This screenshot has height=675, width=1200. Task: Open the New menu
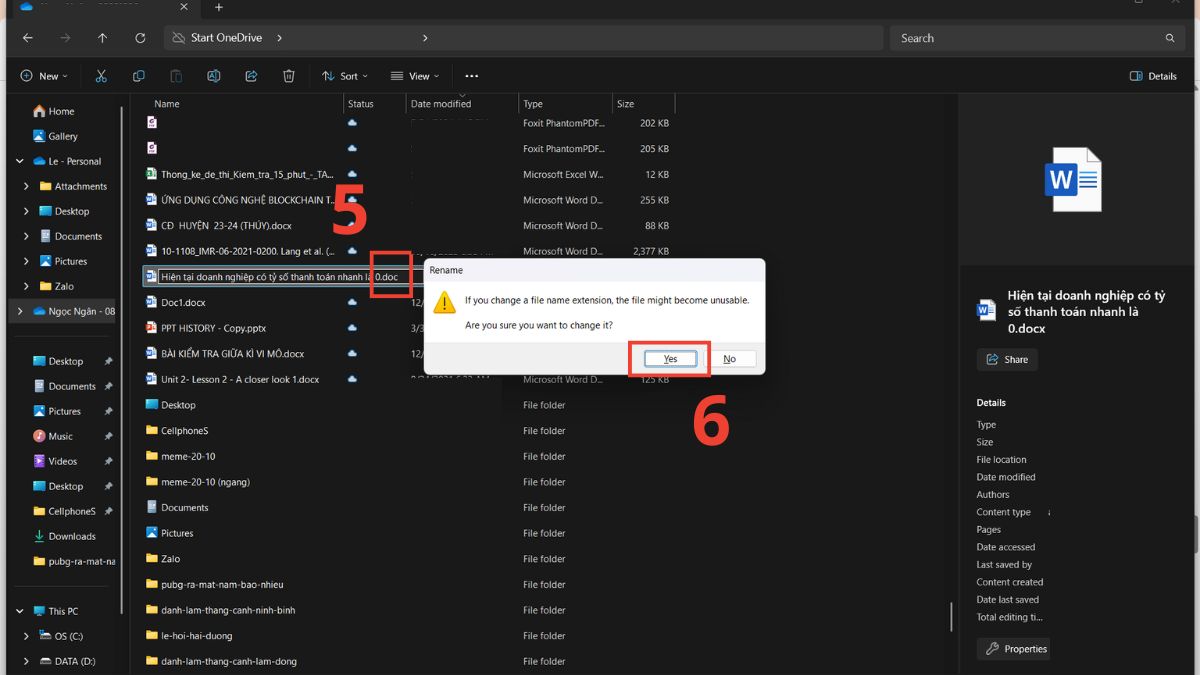(x=43, y=75)
